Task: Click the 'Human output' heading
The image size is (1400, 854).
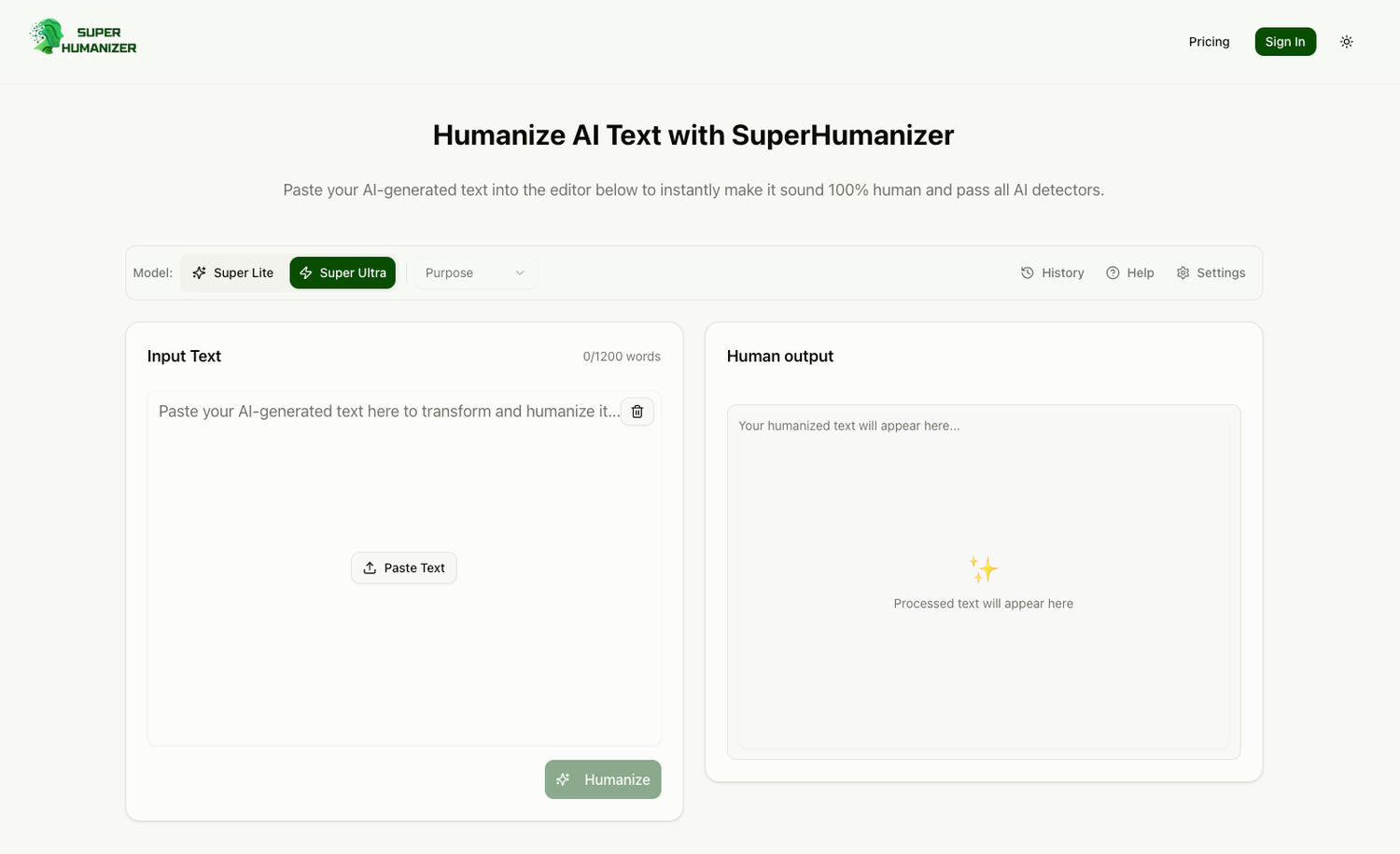Action: pos(780,357)
